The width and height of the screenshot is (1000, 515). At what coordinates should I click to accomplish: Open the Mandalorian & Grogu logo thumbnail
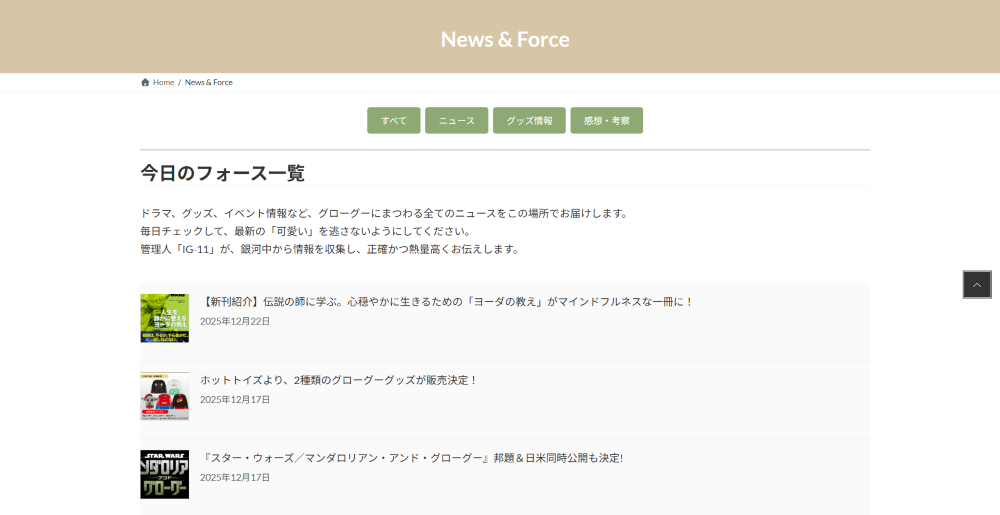click(x=164, y=474)
